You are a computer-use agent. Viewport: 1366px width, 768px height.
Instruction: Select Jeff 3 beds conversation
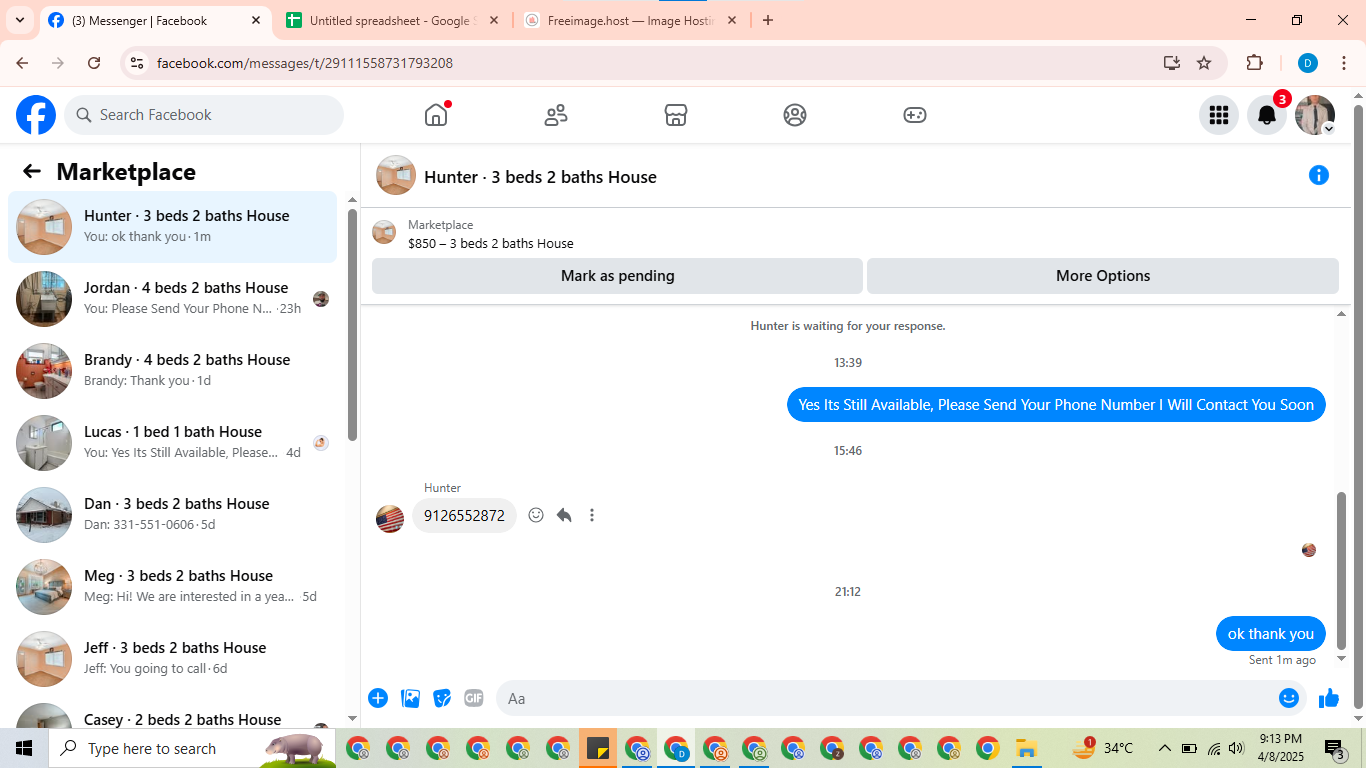173,659
